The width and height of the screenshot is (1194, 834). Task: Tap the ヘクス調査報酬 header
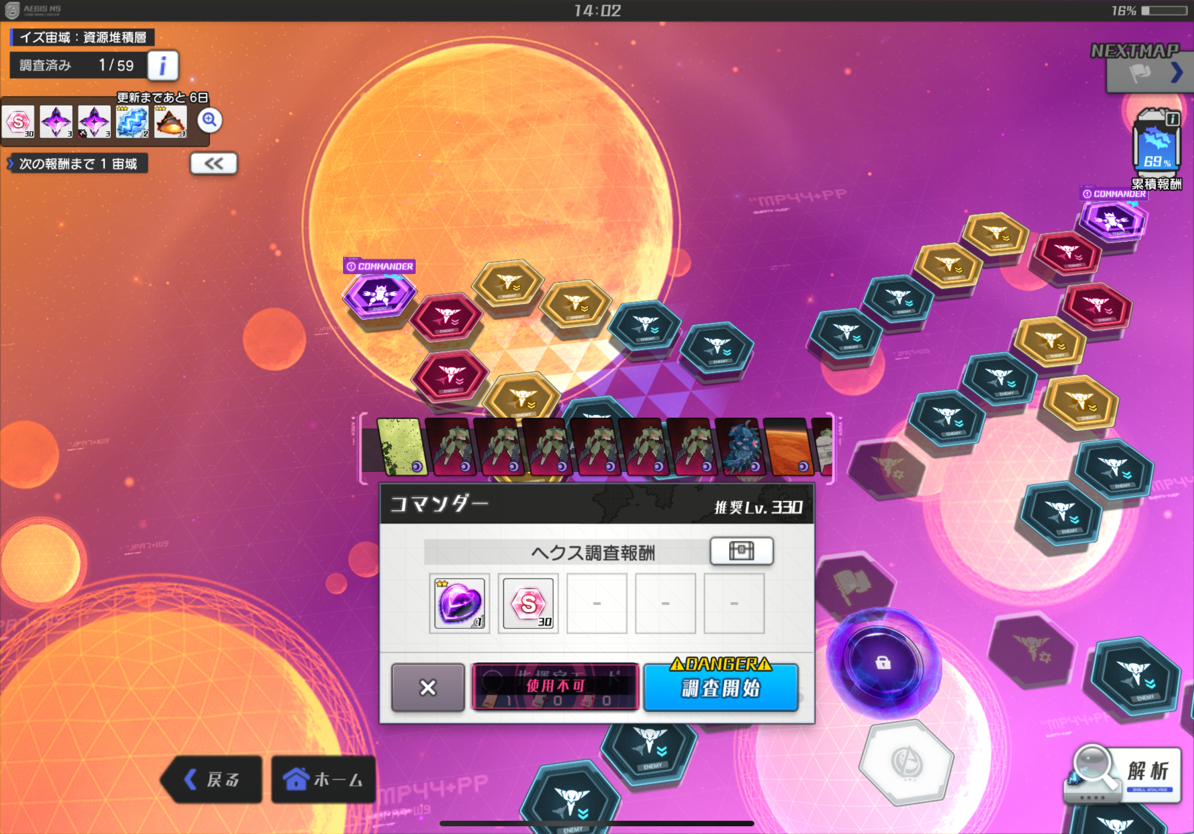592,553
